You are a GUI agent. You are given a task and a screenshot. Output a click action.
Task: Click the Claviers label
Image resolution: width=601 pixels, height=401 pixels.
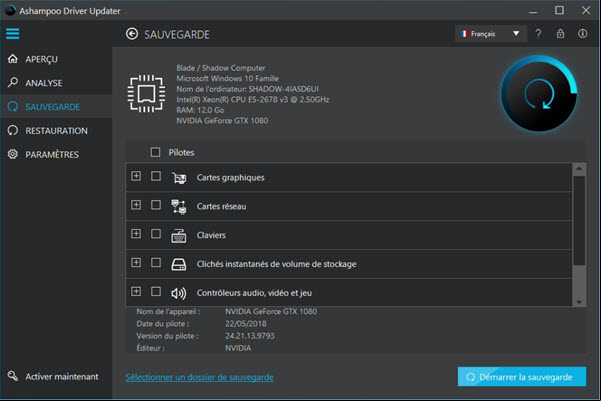(211, 235)
